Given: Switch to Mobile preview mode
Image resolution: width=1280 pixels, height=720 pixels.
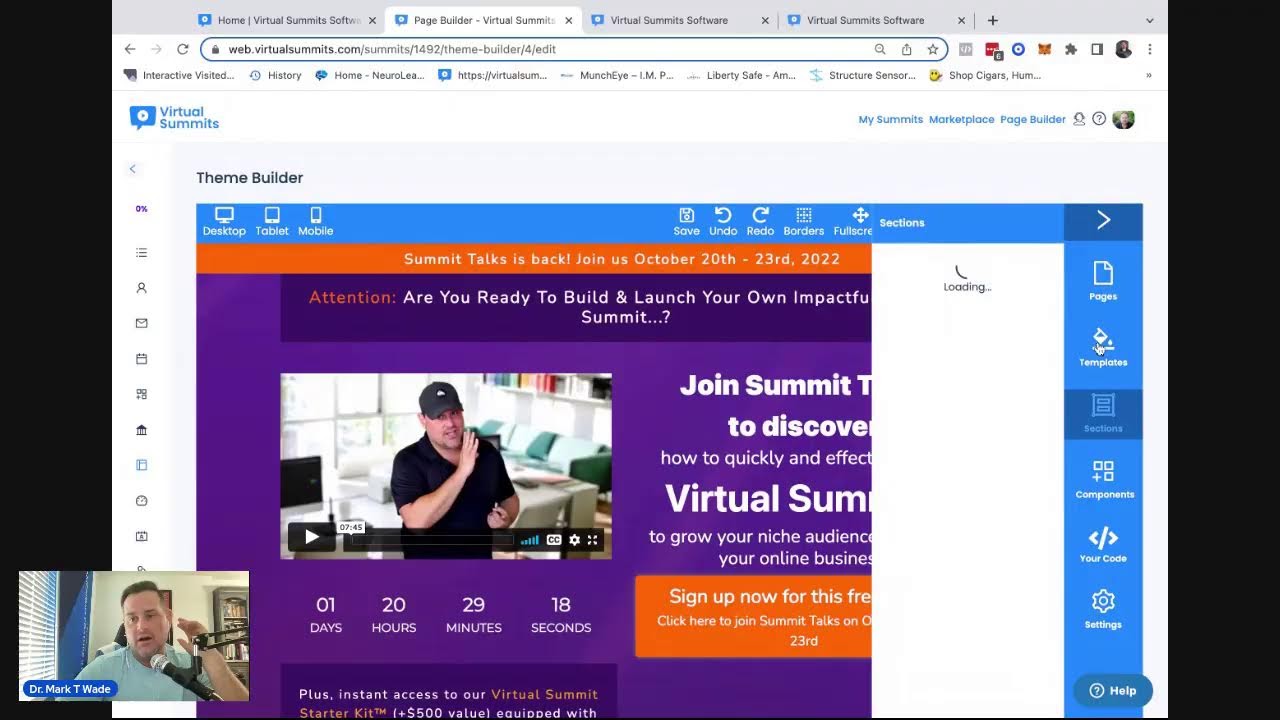Looking at the screenshot, I should click(315, 222).
